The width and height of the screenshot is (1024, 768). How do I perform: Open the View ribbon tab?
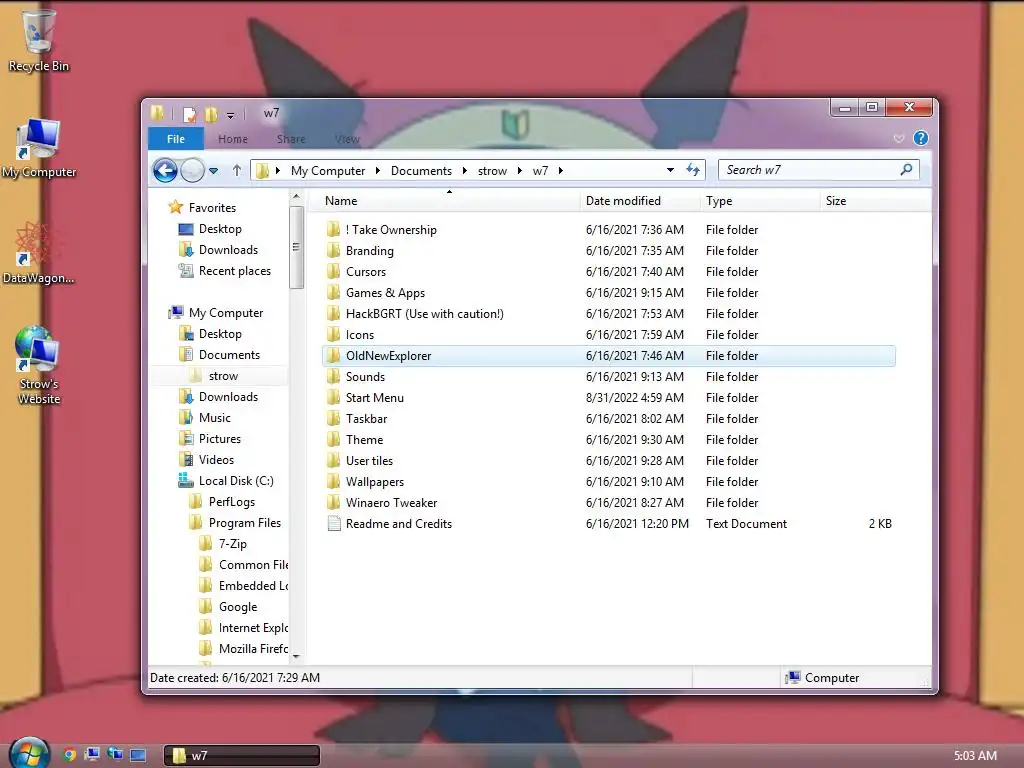click(347, 138)
